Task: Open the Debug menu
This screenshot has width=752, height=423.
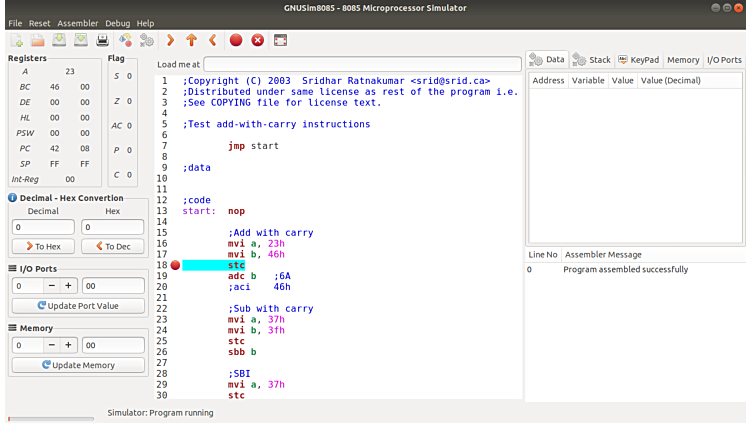Action: click(x=117, y=23)
